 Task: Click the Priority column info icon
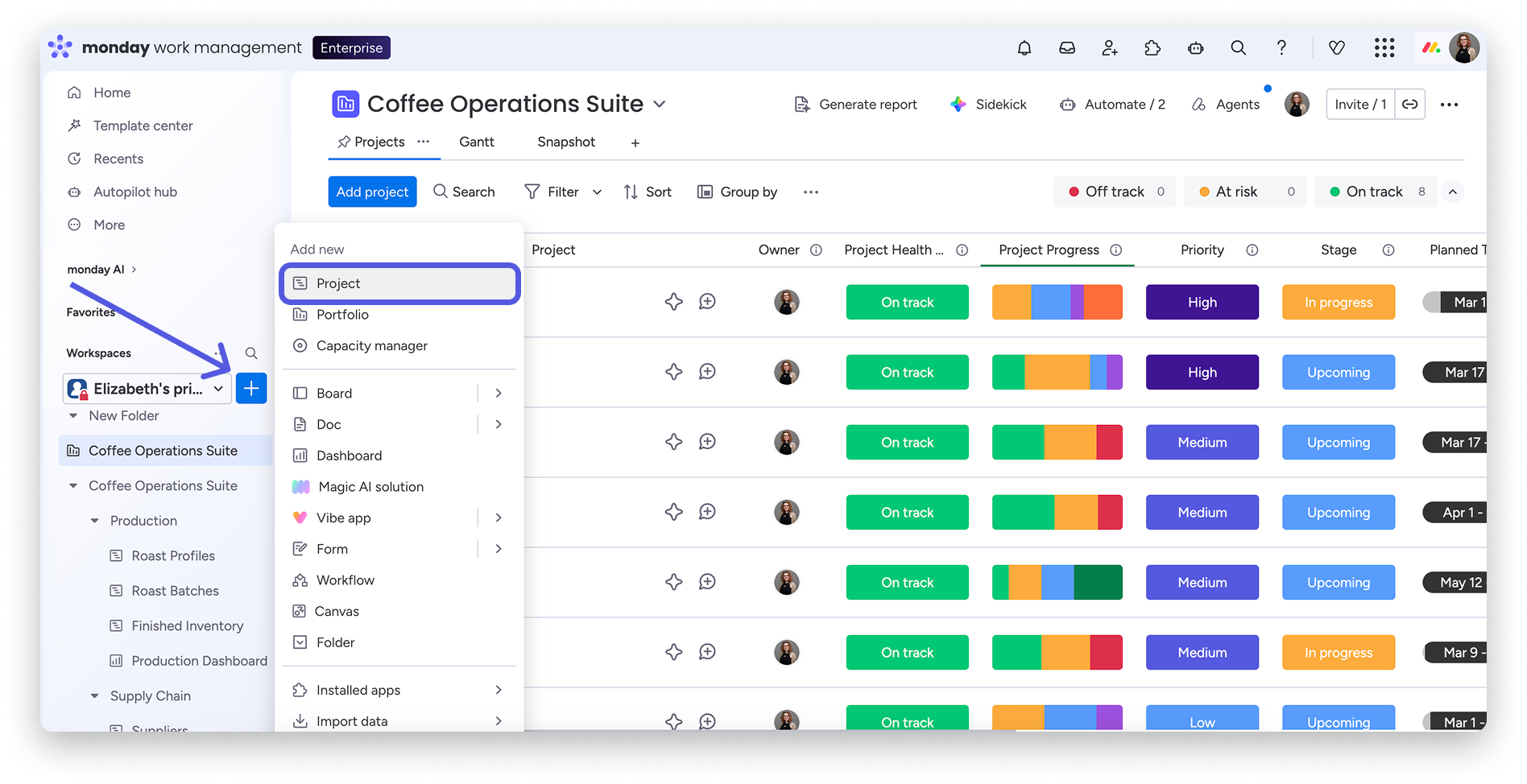[x=1252, y=250]
